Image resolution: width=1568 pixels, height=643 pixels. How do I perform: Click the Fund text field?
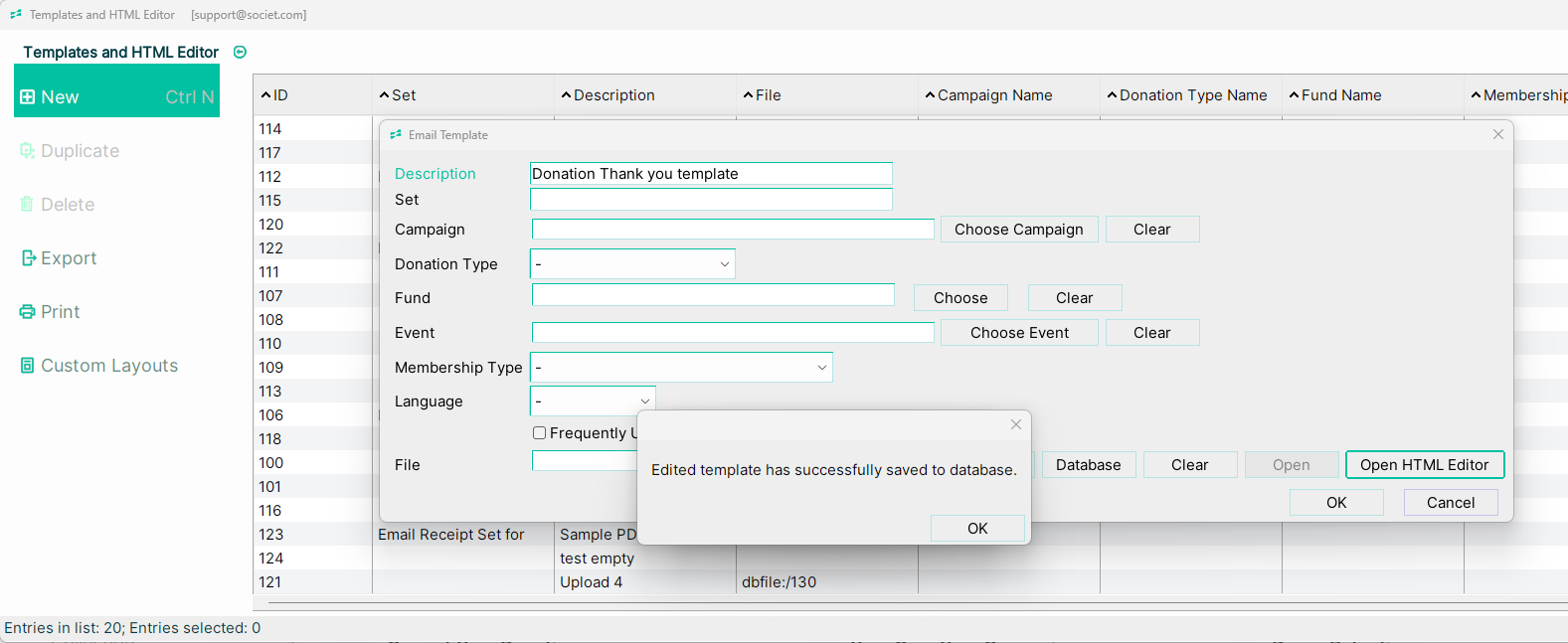pos(713,295)
